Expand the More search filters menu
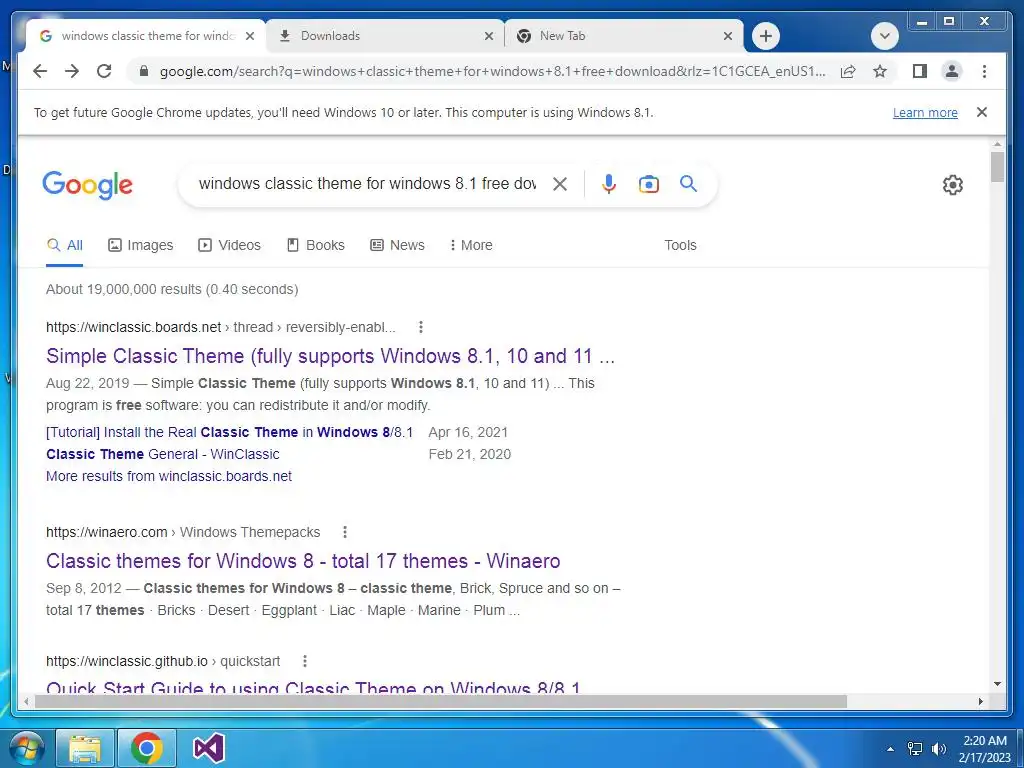 coord(471,246)
